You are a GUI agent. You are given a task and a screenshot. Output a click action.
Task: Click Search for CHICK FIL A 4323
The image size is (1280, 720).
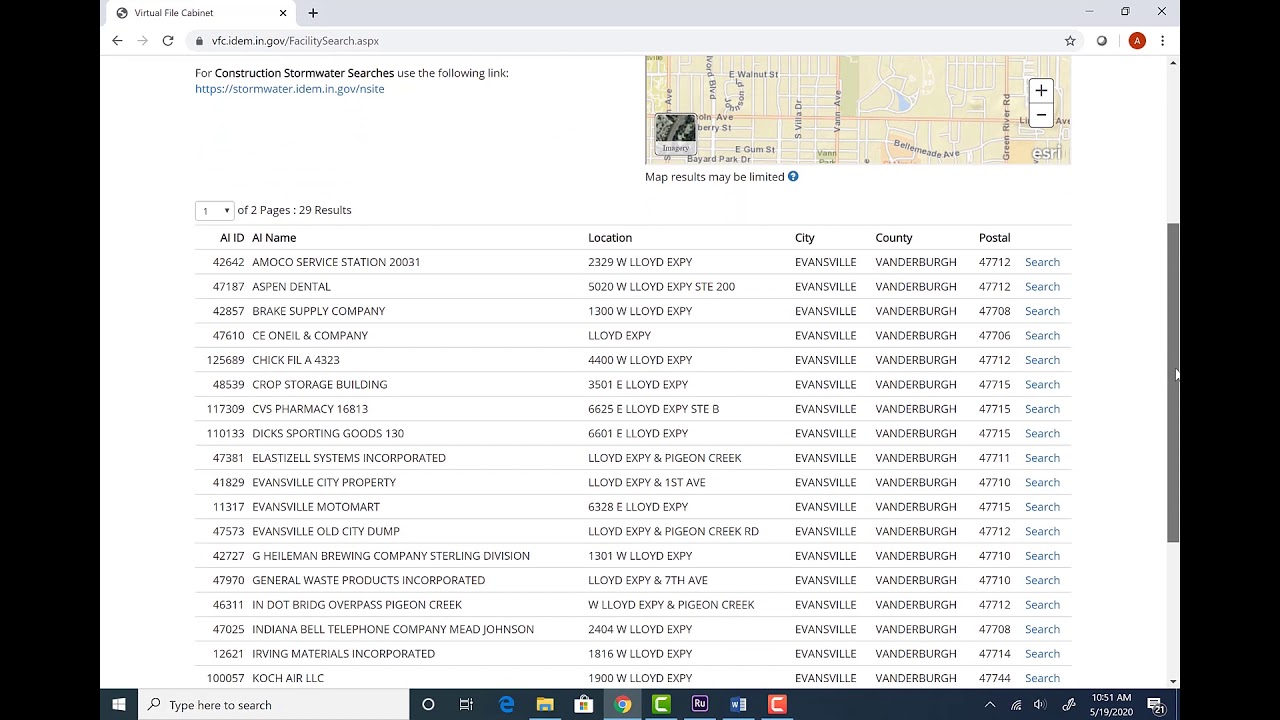[x=1042, y=360]
